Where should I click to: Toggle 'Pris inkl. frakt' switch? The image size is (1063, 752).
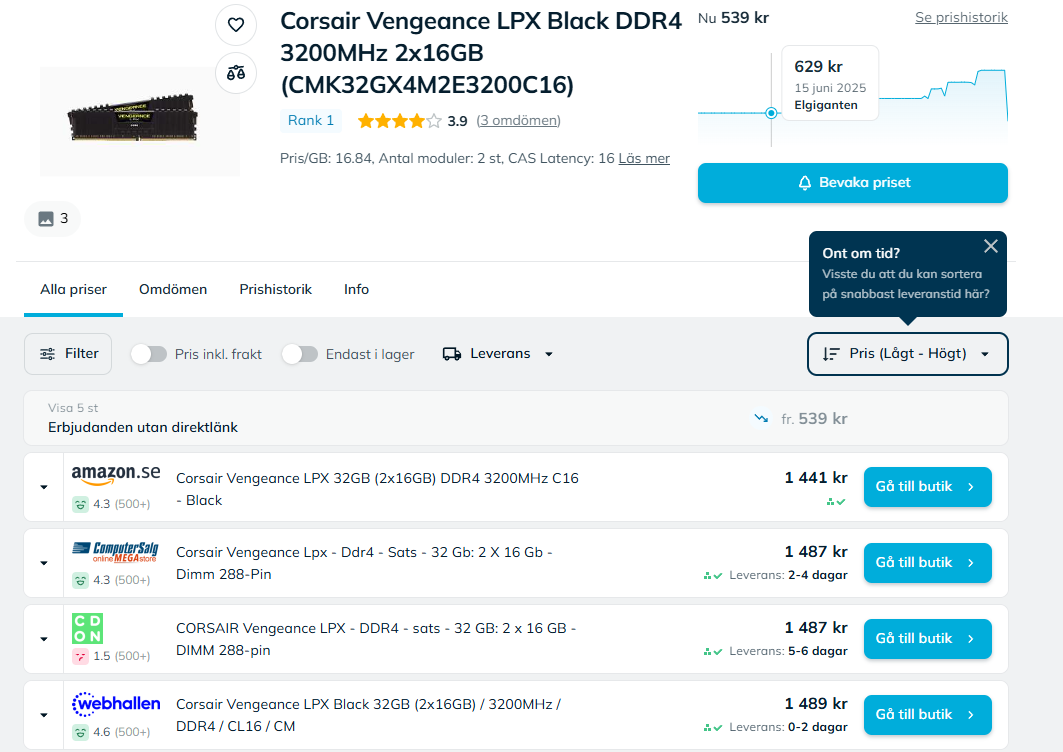[149, 354]
